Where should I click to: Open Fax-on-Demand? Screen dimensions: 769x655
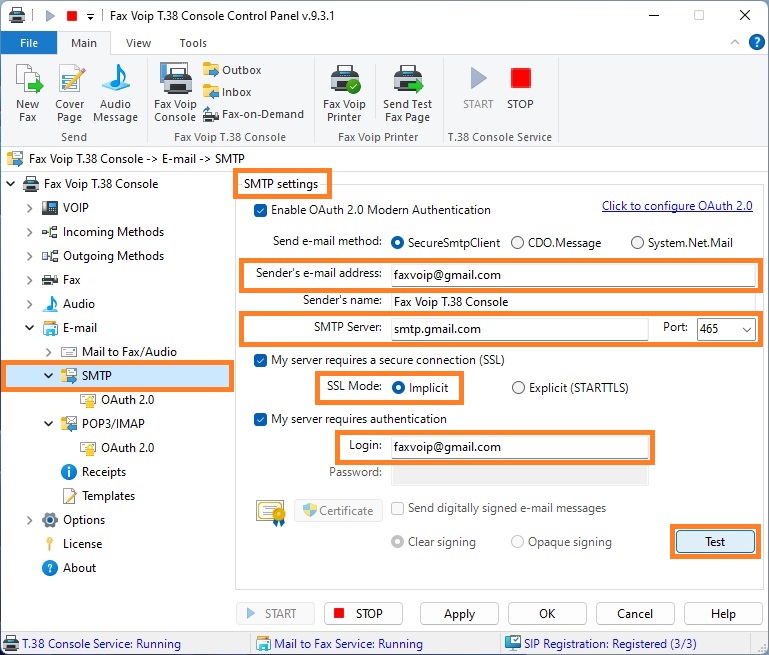click(254, 114)
